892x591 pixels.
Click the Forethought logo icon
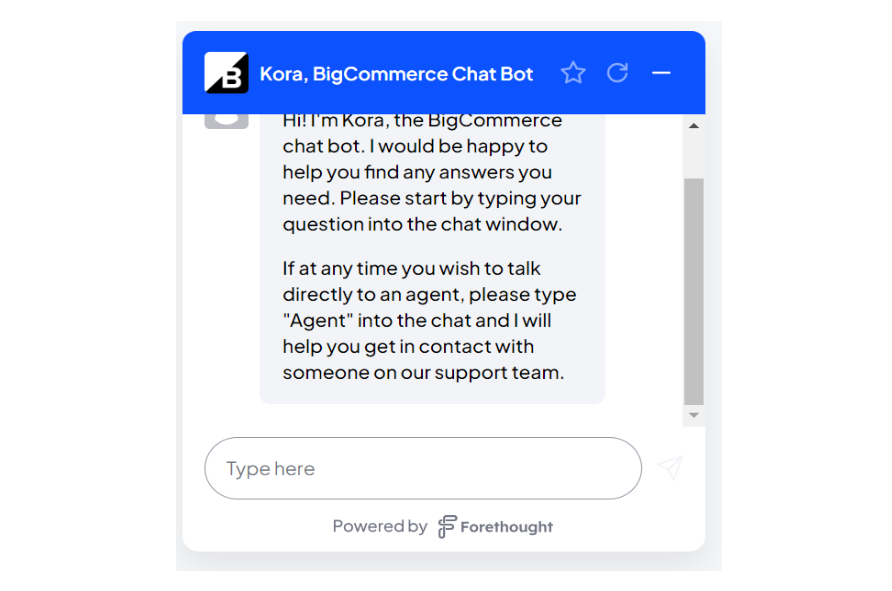(447, 526)
